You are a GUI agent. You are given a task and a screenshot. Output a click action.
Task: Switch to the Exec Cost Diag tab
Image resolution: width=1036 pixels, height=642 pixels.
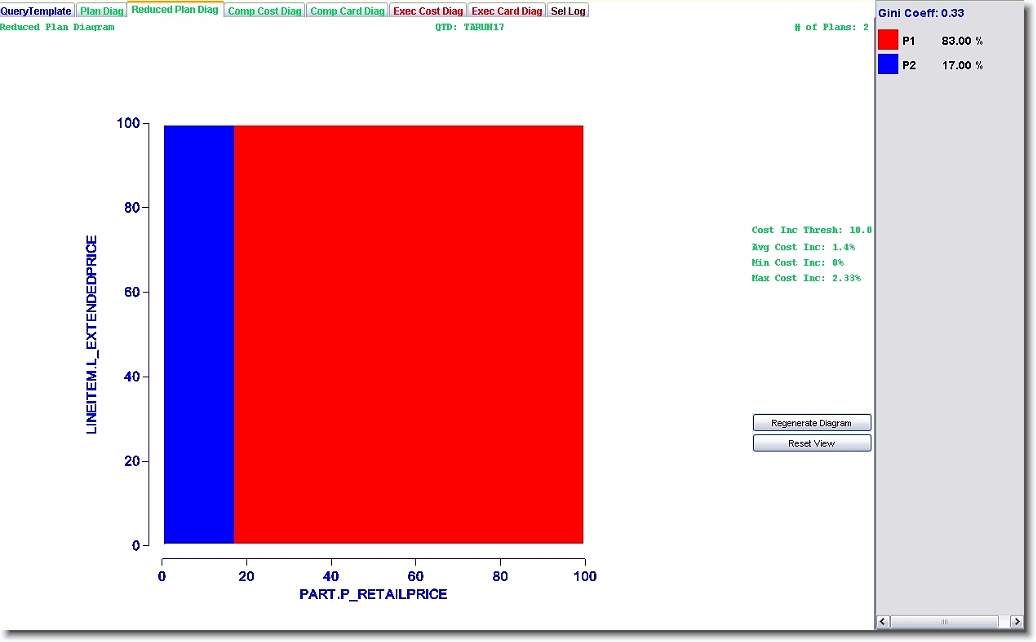[x=428, y=11]
